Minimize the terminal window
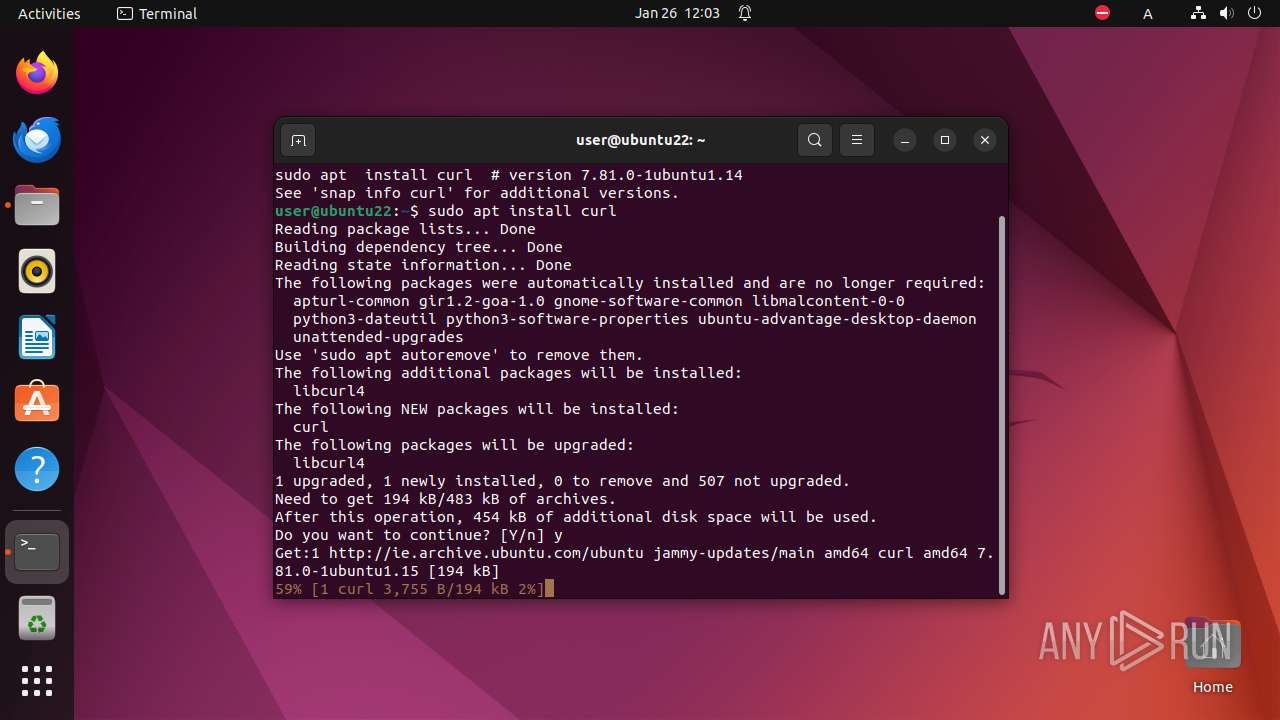This screenshot has height=720, width=1280. 905,140
